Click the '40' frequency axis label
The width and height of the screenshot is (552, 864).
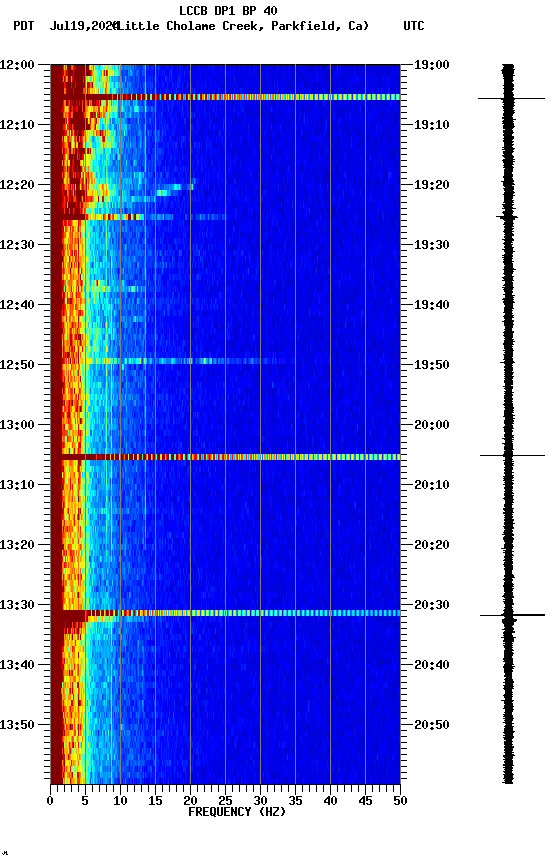330,801
